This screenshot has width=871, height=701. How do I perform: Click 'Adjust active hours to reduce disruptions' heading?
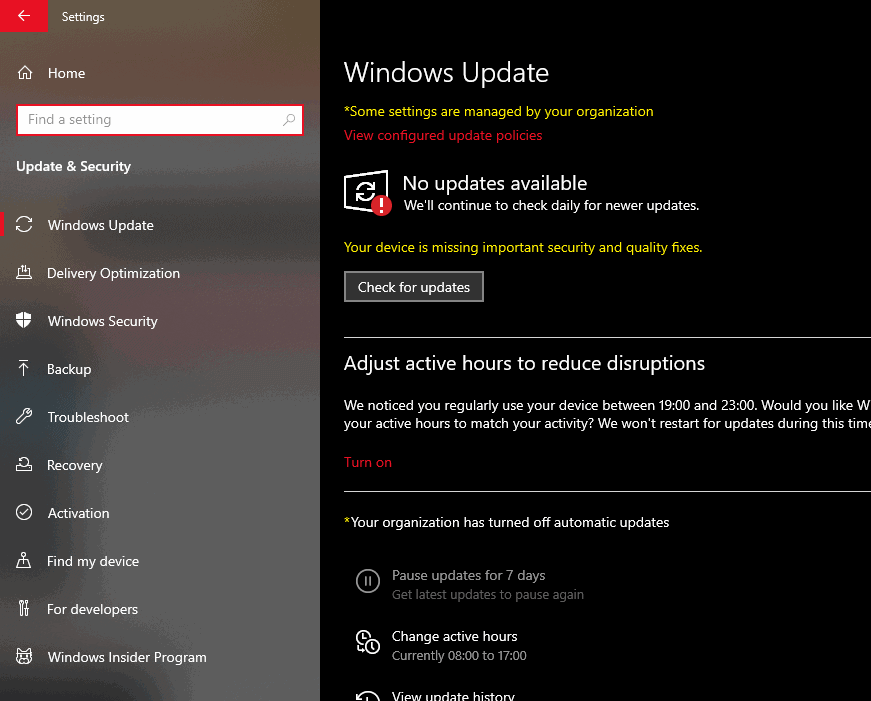524,363
